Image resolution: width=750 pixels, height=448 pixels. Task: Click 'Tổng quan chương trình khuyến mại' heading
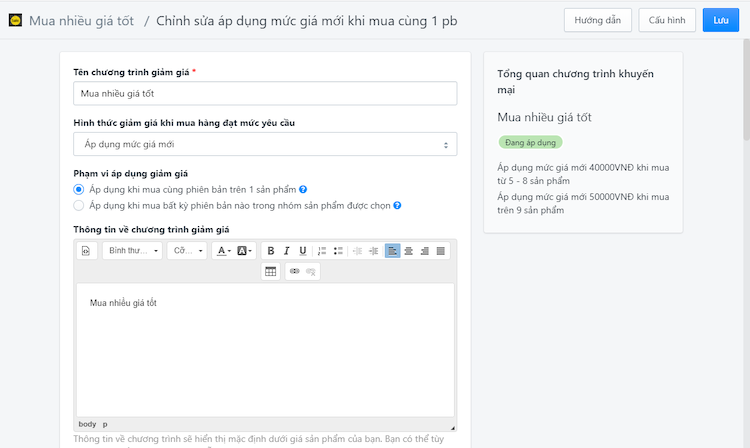(575, 82)
